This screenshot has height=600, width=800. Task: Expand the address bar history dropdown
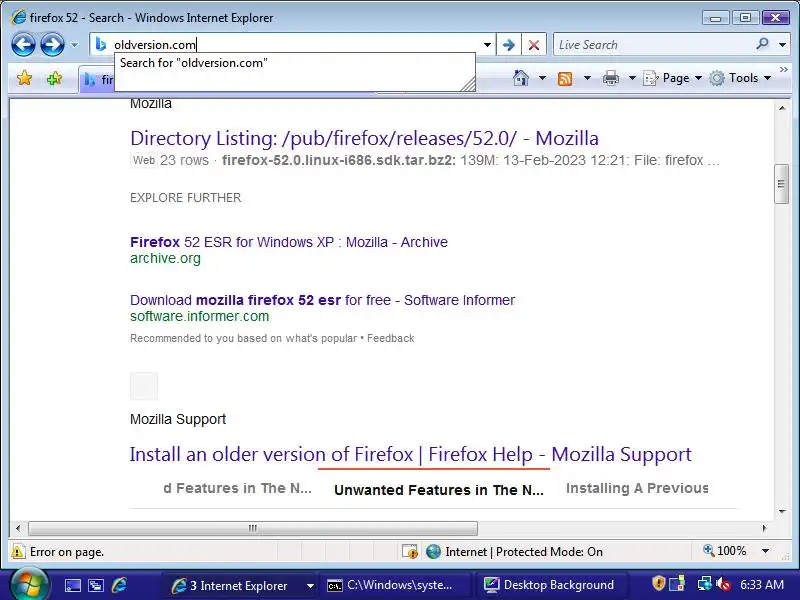[x=487, y=45]
